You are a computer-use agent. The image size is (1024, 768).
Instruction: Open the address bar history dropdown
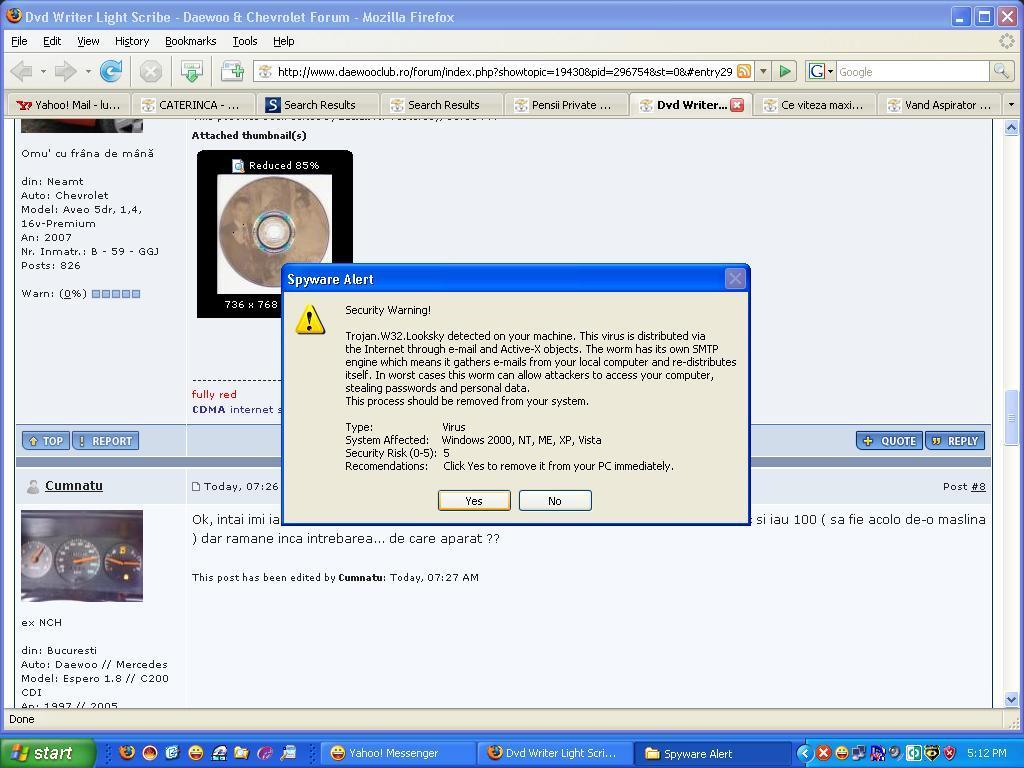[x=763, y=71]
